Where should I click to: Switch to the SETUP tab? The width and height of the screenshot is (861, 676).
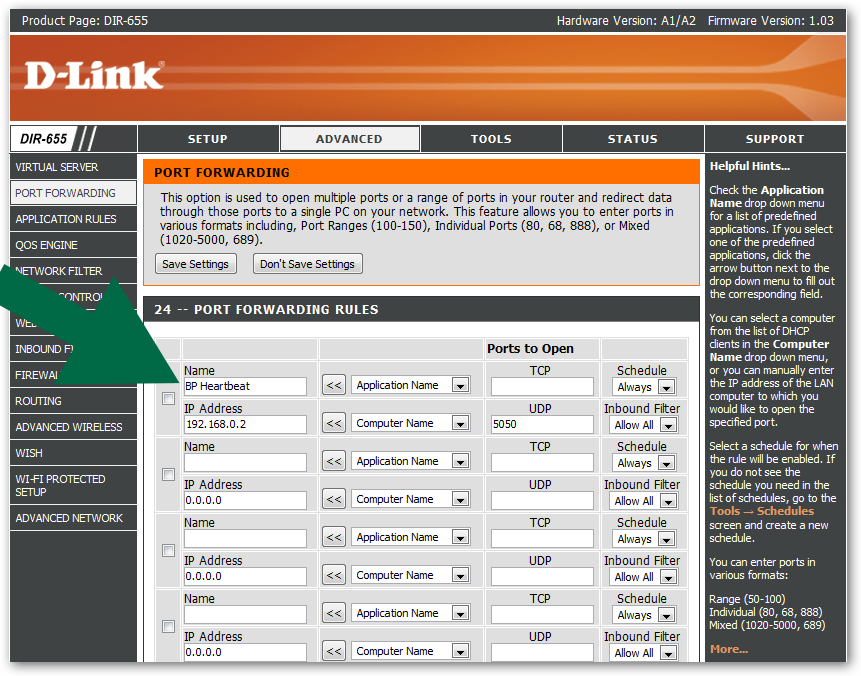(208, 139)
